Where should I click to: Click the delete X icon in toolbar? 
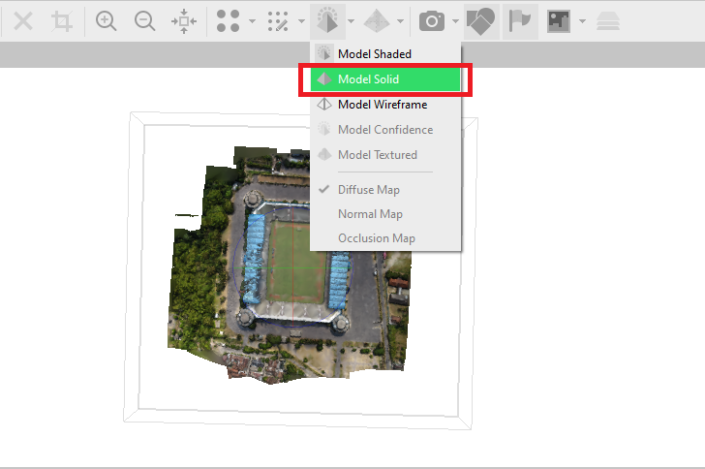point(23,21)
